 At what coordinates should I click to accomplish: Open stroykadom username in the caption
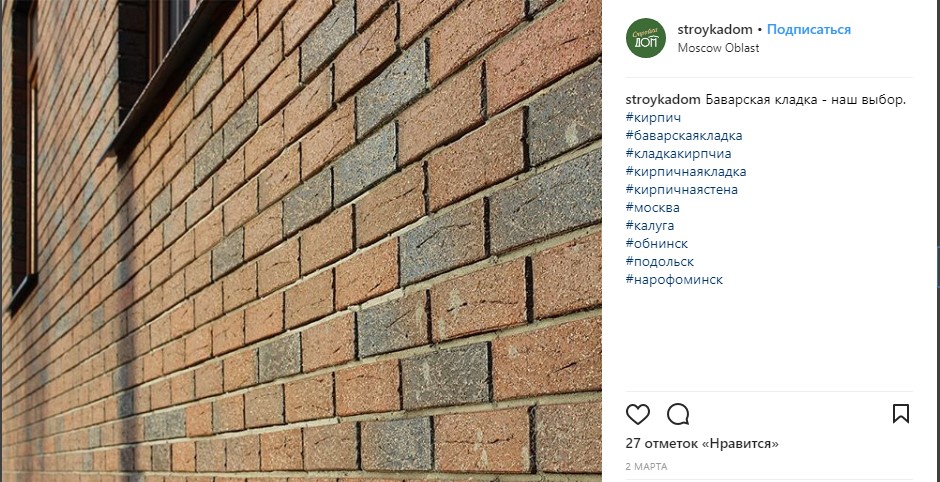coord(663,100)
